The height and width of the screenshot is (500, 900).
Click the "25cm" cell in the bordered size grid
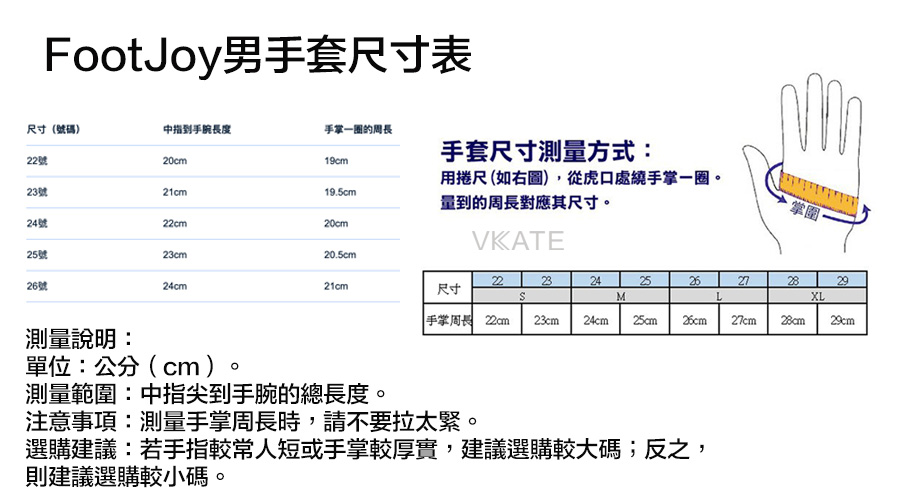645,320
